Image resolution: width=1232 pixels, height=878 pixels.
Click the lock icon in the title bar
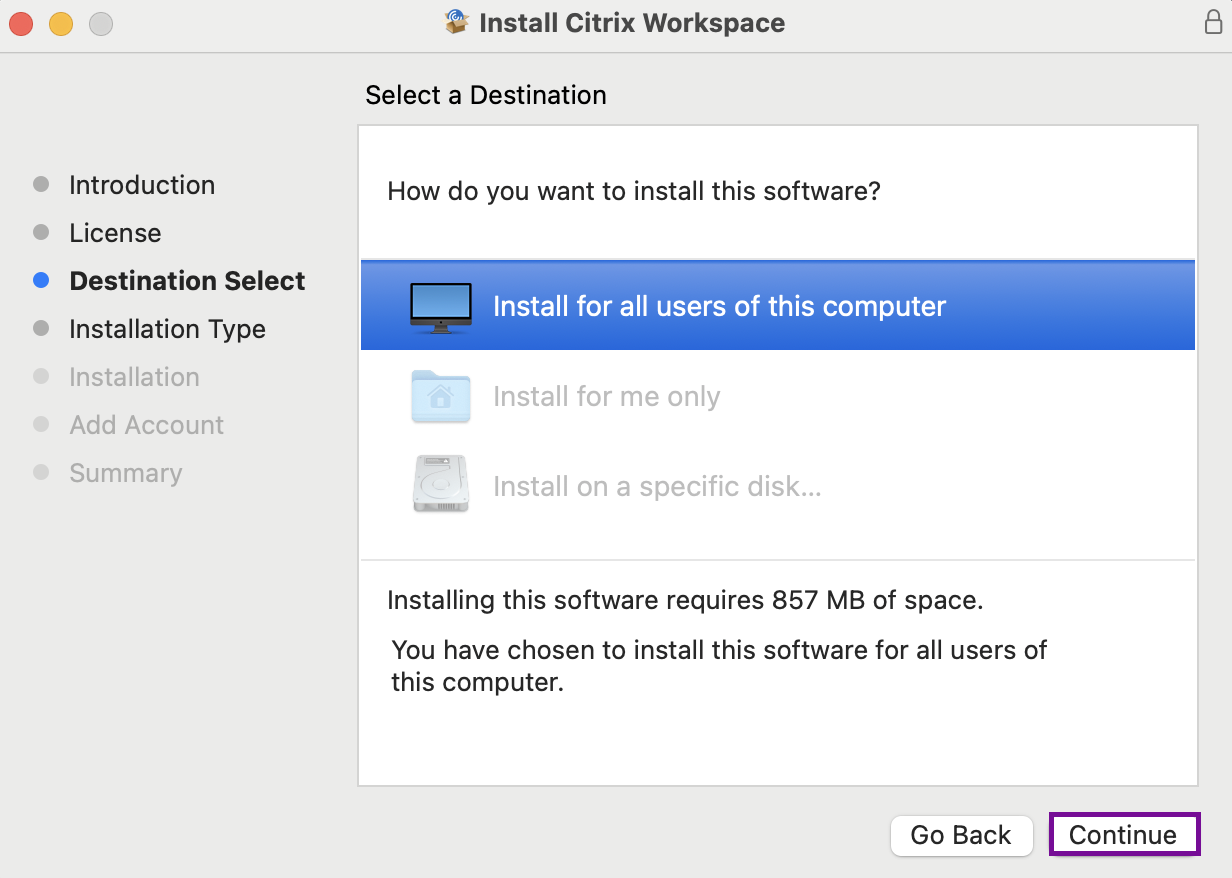pos(1213,22)
